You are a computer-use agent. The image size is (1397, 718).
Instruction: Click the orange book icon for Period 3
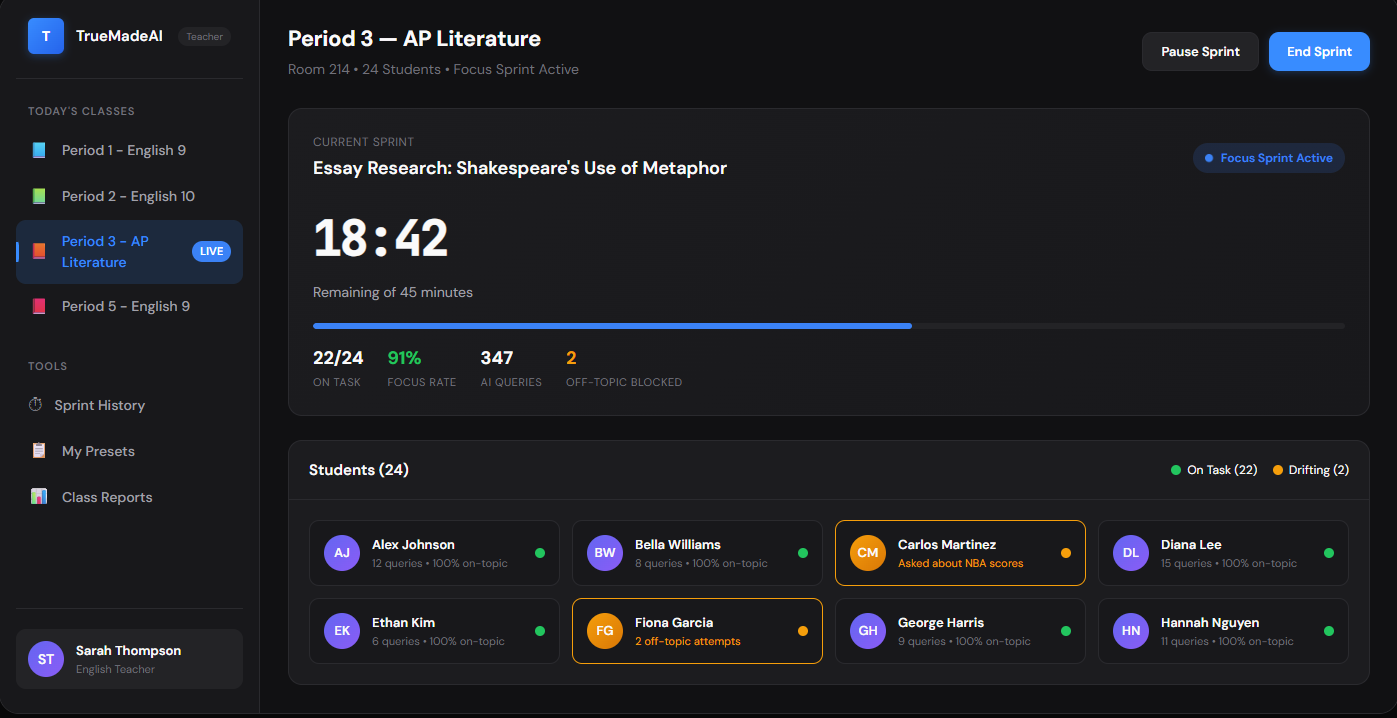(x=39, y=251)
